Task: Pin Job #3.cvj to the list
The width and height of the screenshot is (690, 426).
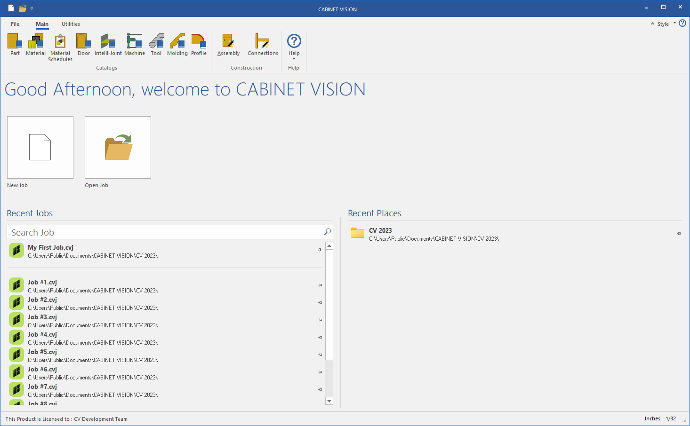Action: coord(320,320)
